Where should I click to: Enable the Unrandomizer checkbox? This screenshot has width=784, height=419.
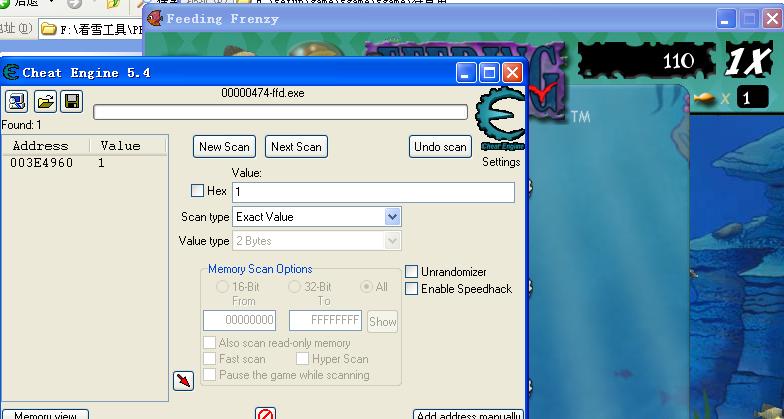click(x=411, y=272)
